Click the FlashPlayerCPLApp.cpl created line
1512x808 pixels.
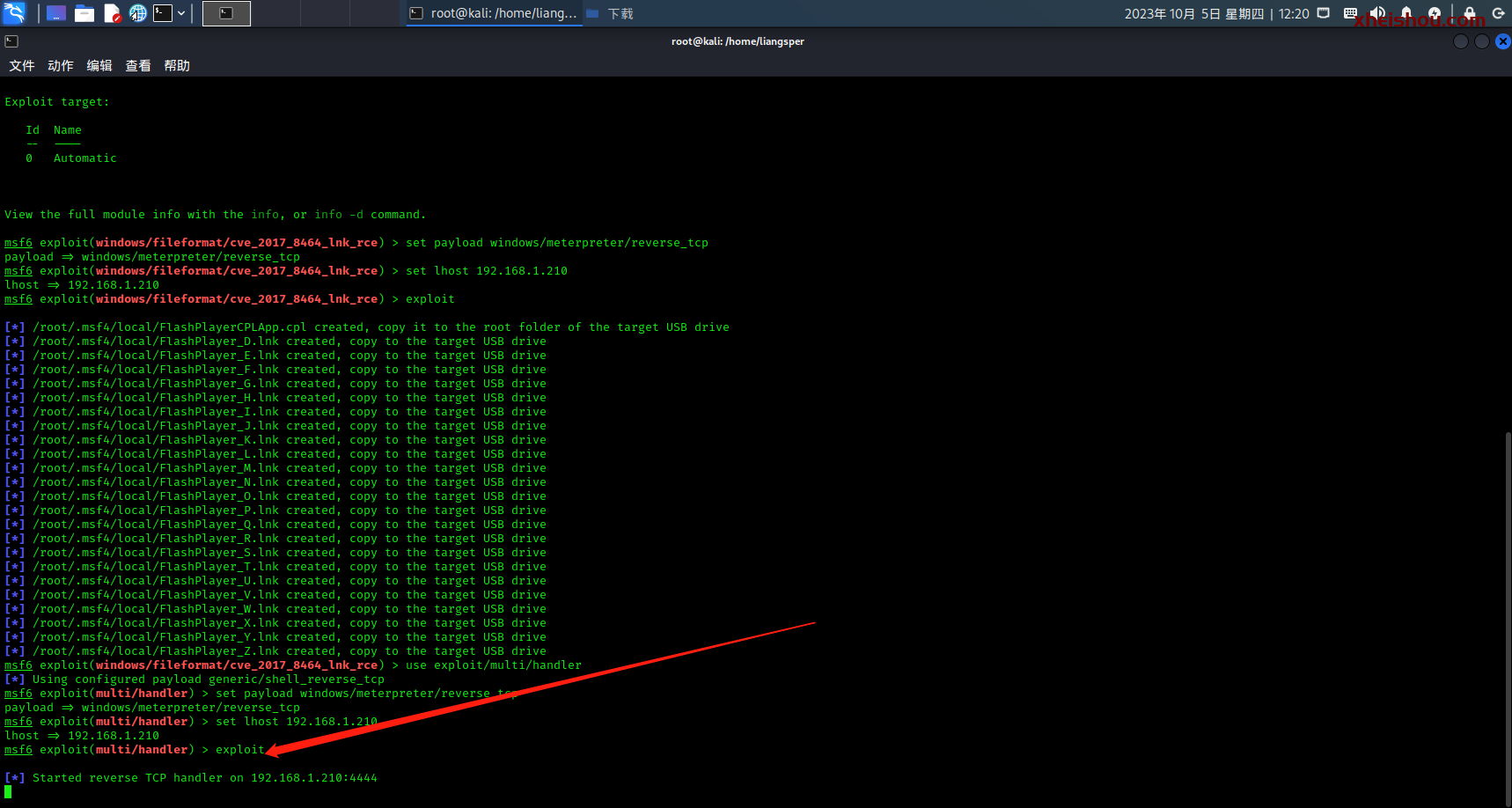tap(367, 327)
